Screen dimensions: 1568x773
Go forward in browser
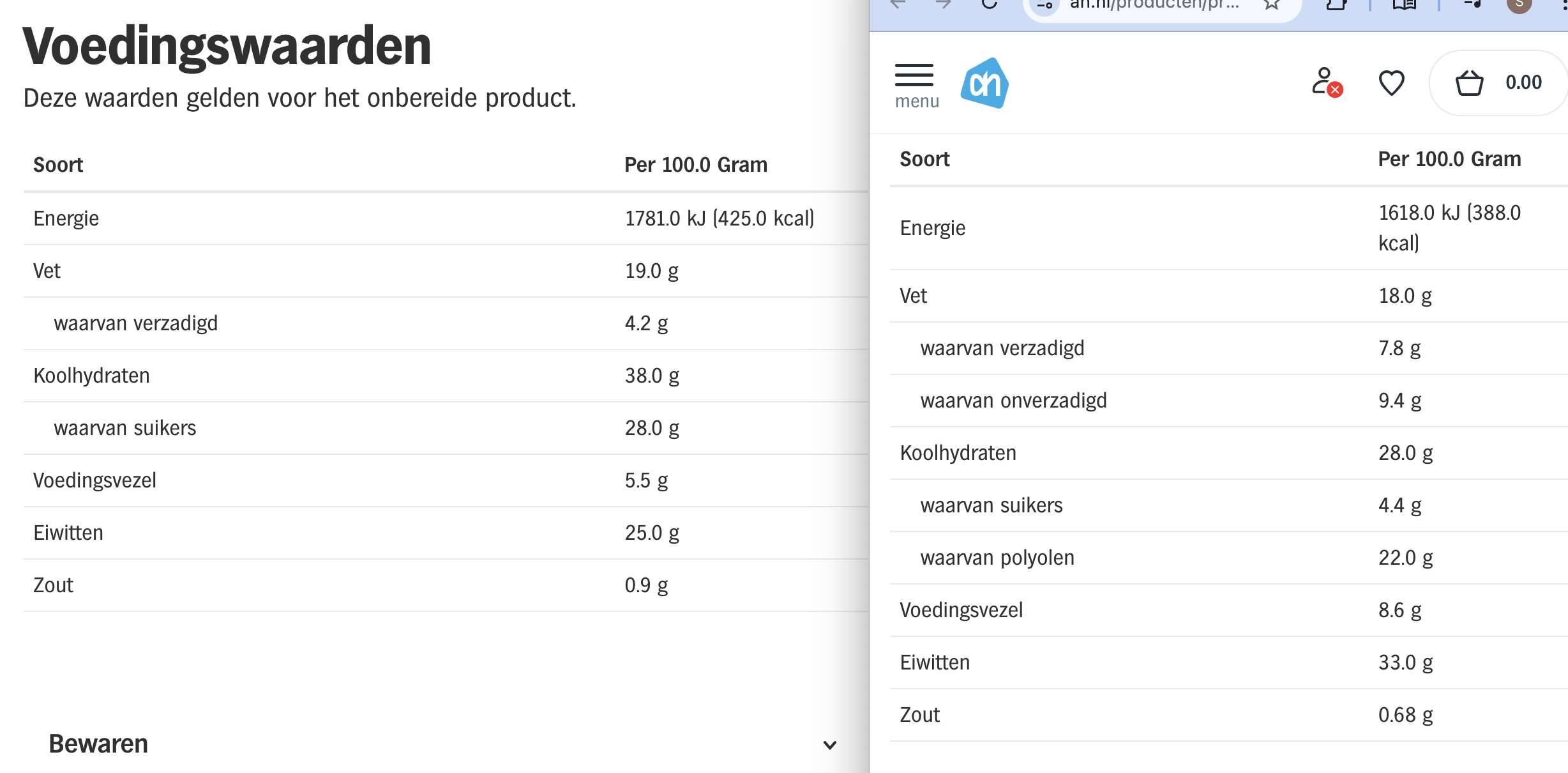(944, 4)
